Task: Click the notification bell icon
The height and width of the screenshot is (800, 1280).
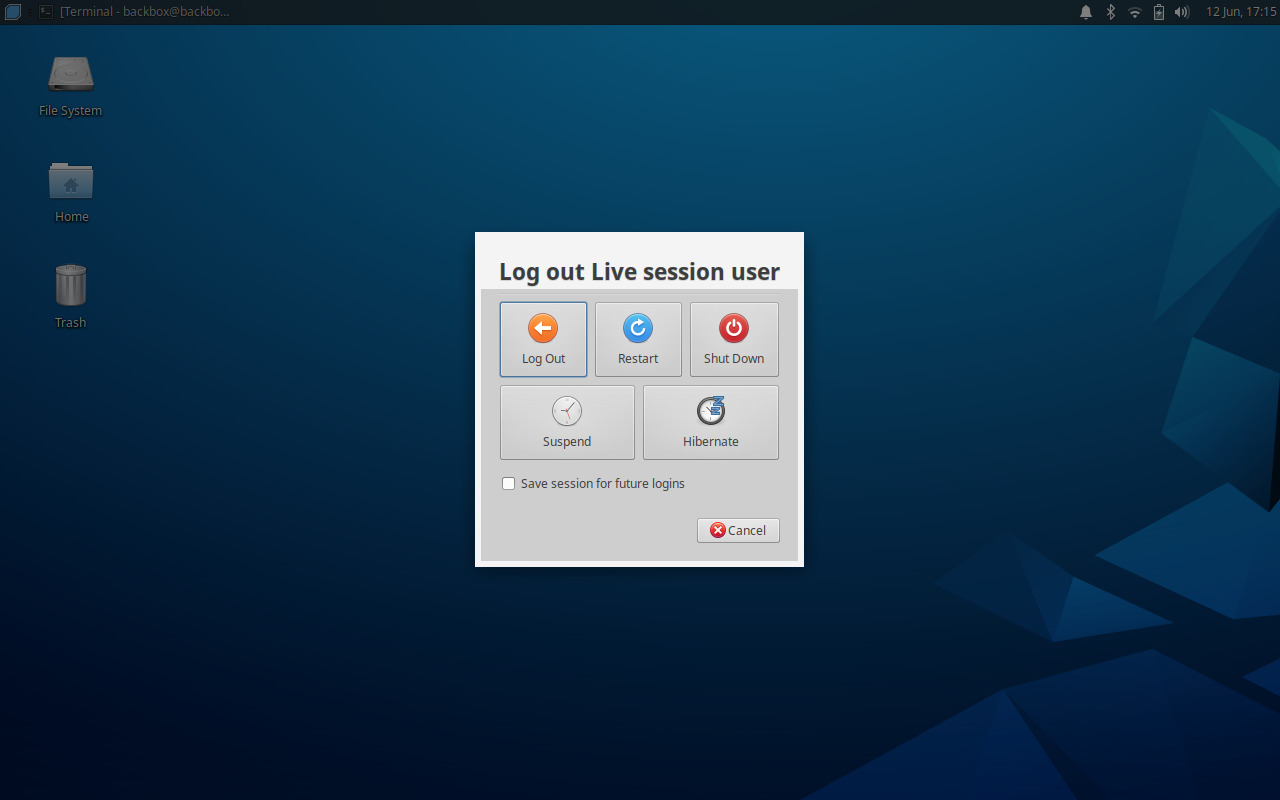Action: coord(1086,12)
